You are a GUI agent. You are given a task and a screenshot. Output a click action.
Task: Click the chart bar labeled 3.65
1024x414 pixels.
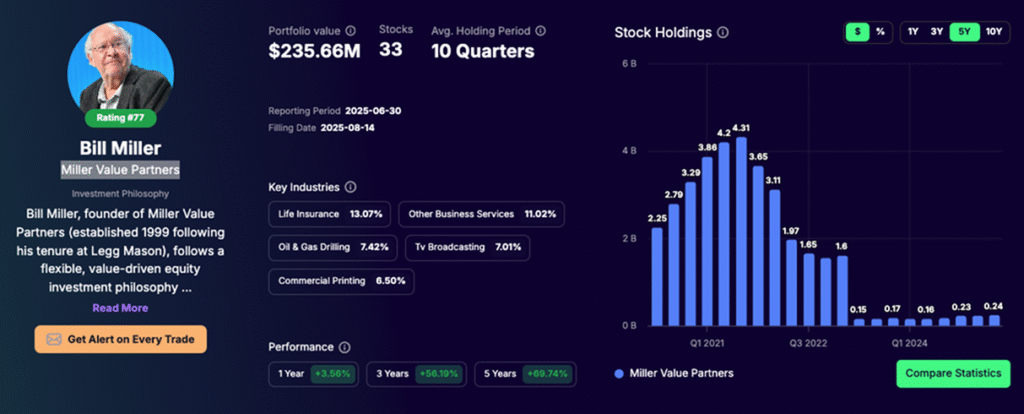(758, 246)
